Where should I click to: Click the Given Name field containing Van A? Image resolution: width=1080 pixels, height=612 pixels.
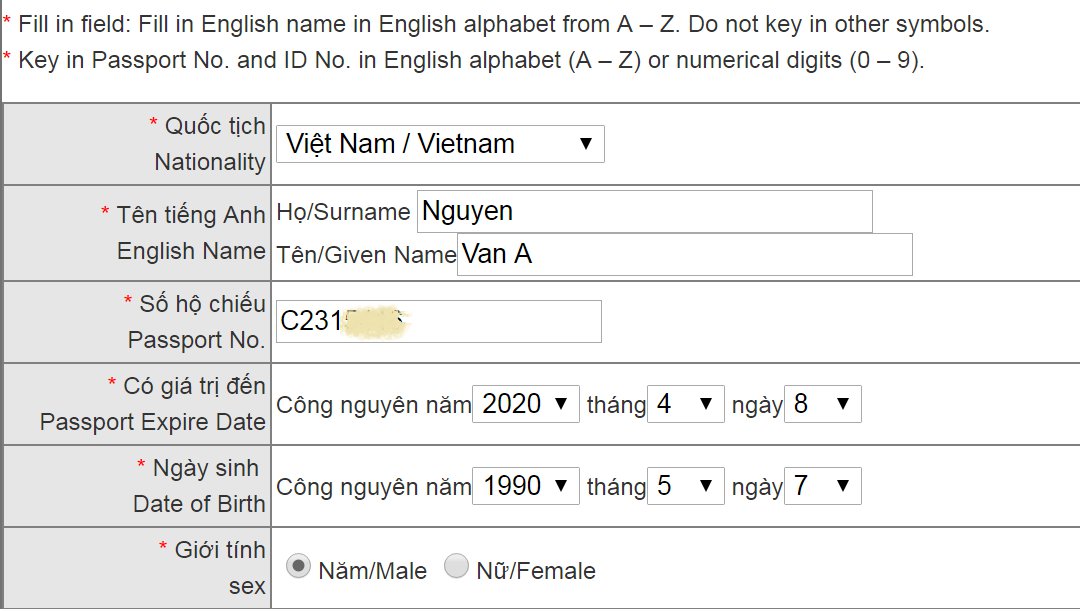click(685, 255)
